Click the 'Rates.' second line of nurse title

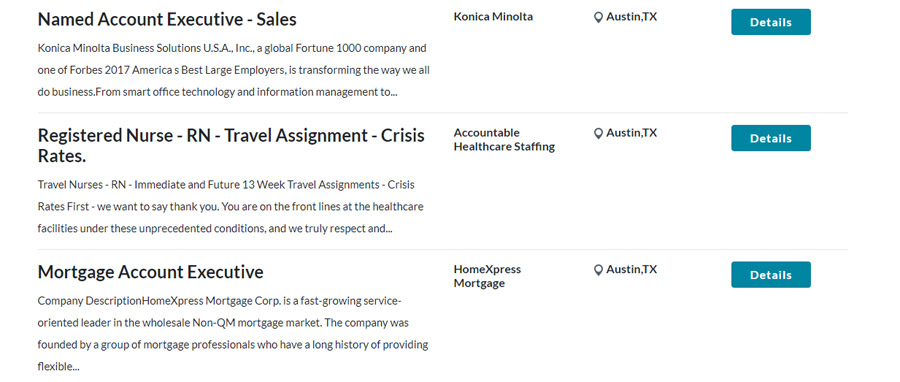point(61,157)
